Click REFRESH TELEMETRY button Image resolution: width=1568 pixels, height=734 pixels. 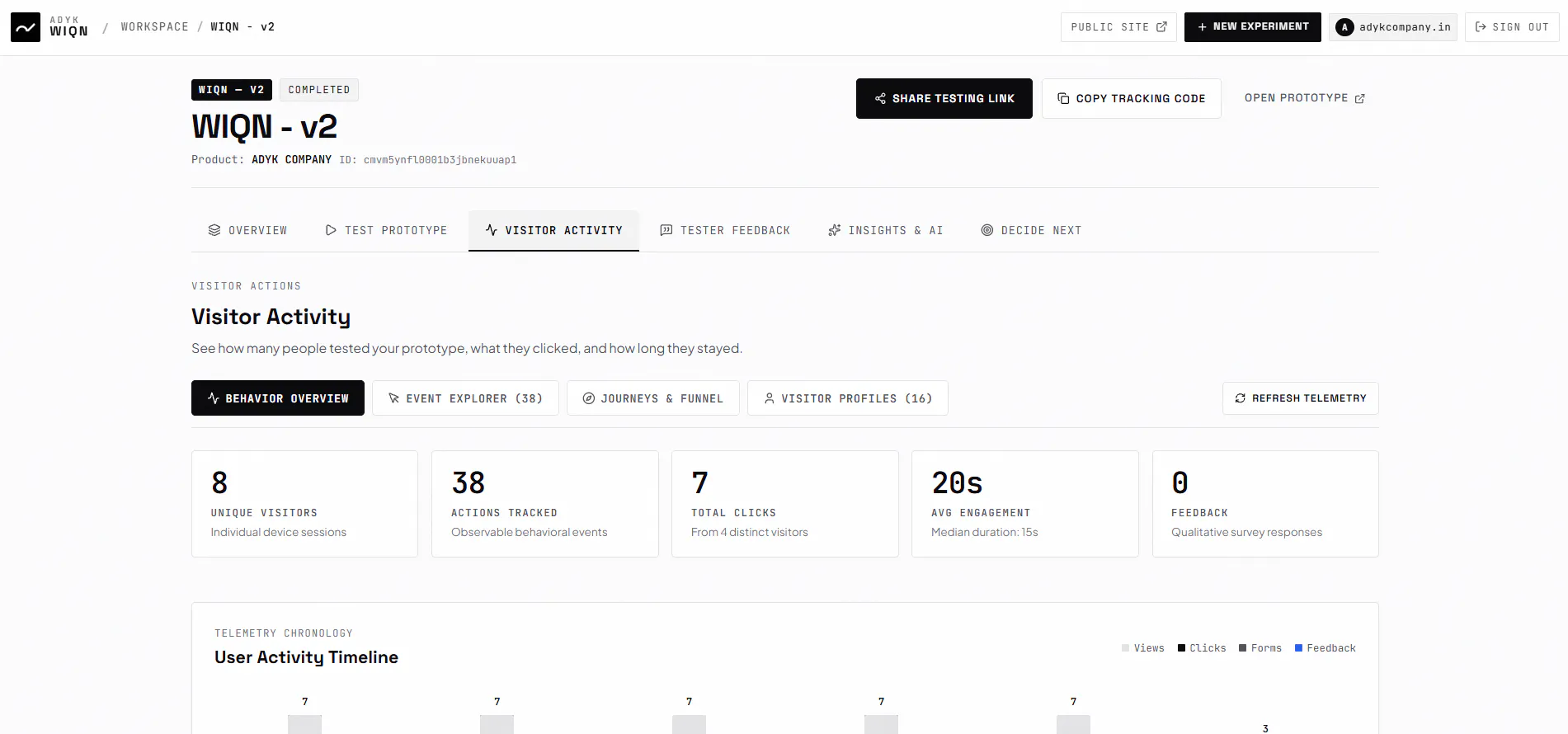[1301, 398]
